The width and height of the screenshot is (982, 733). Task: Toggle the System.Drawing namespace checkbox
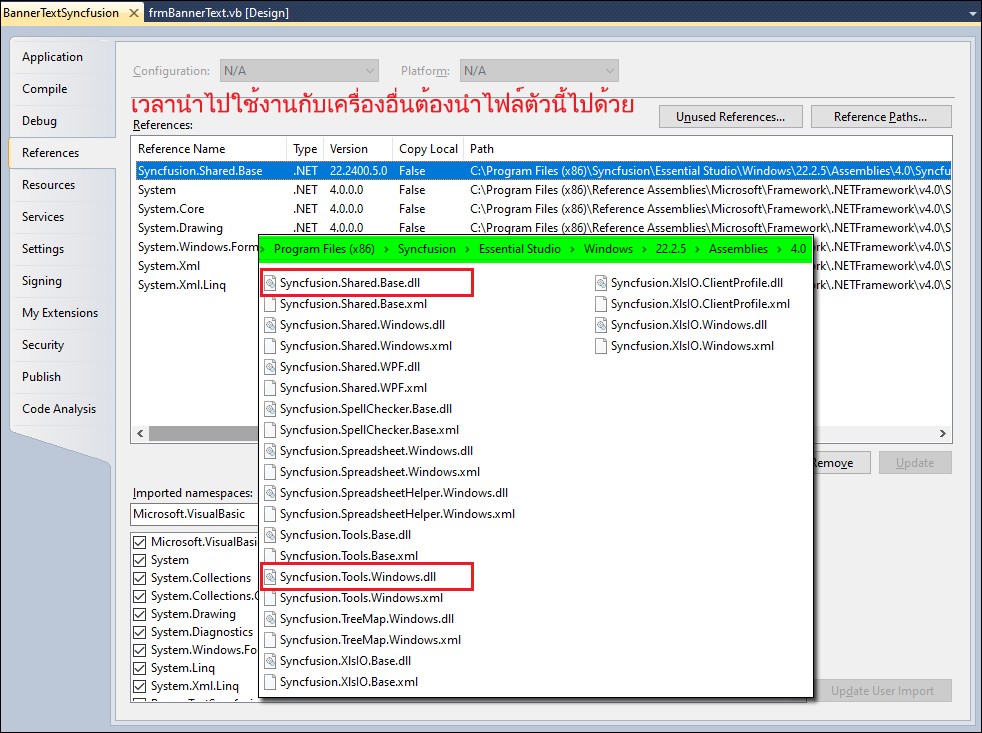pyautogui.click(x=139, y=614)
